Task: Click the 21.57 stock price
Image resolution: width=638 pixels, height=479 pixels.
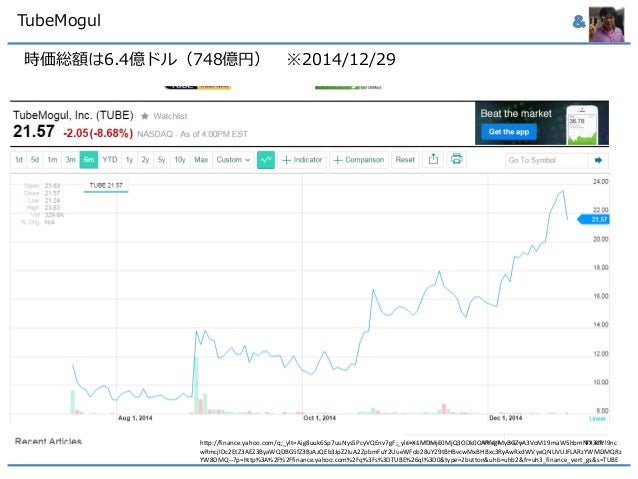Action: (x=34, y=131)
